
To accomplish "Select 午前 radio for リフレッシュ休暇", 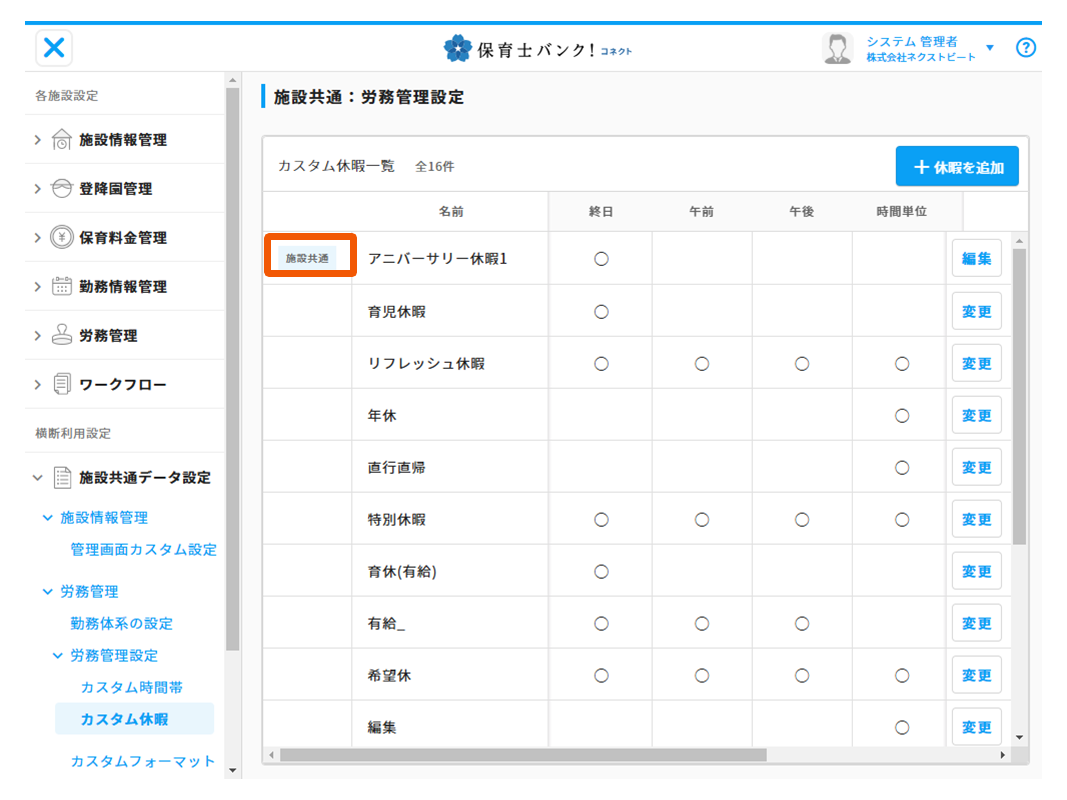I will click(701, 364).
